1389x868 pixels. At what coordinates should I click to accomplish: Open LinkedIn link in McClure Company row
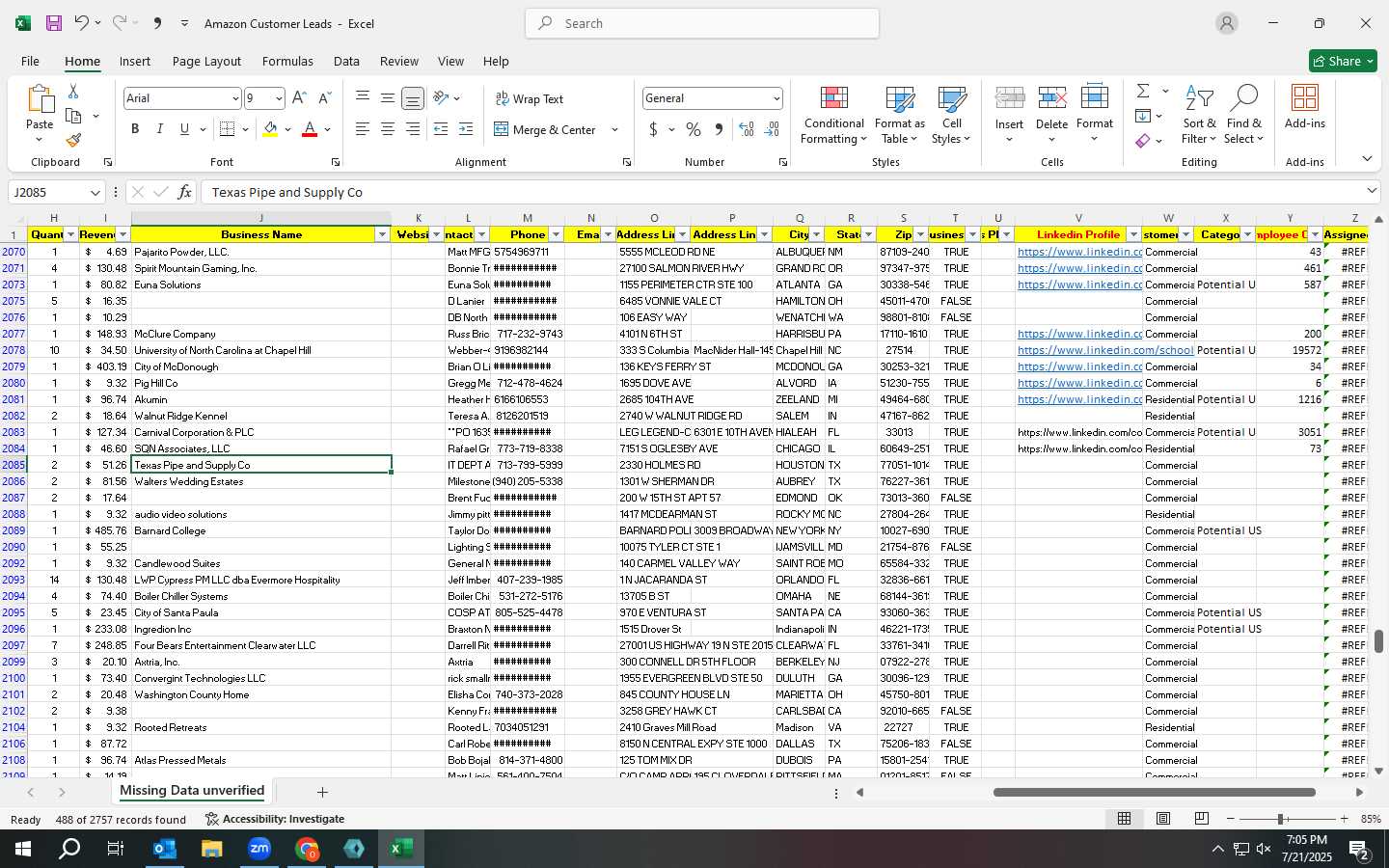coord(1079,334)
